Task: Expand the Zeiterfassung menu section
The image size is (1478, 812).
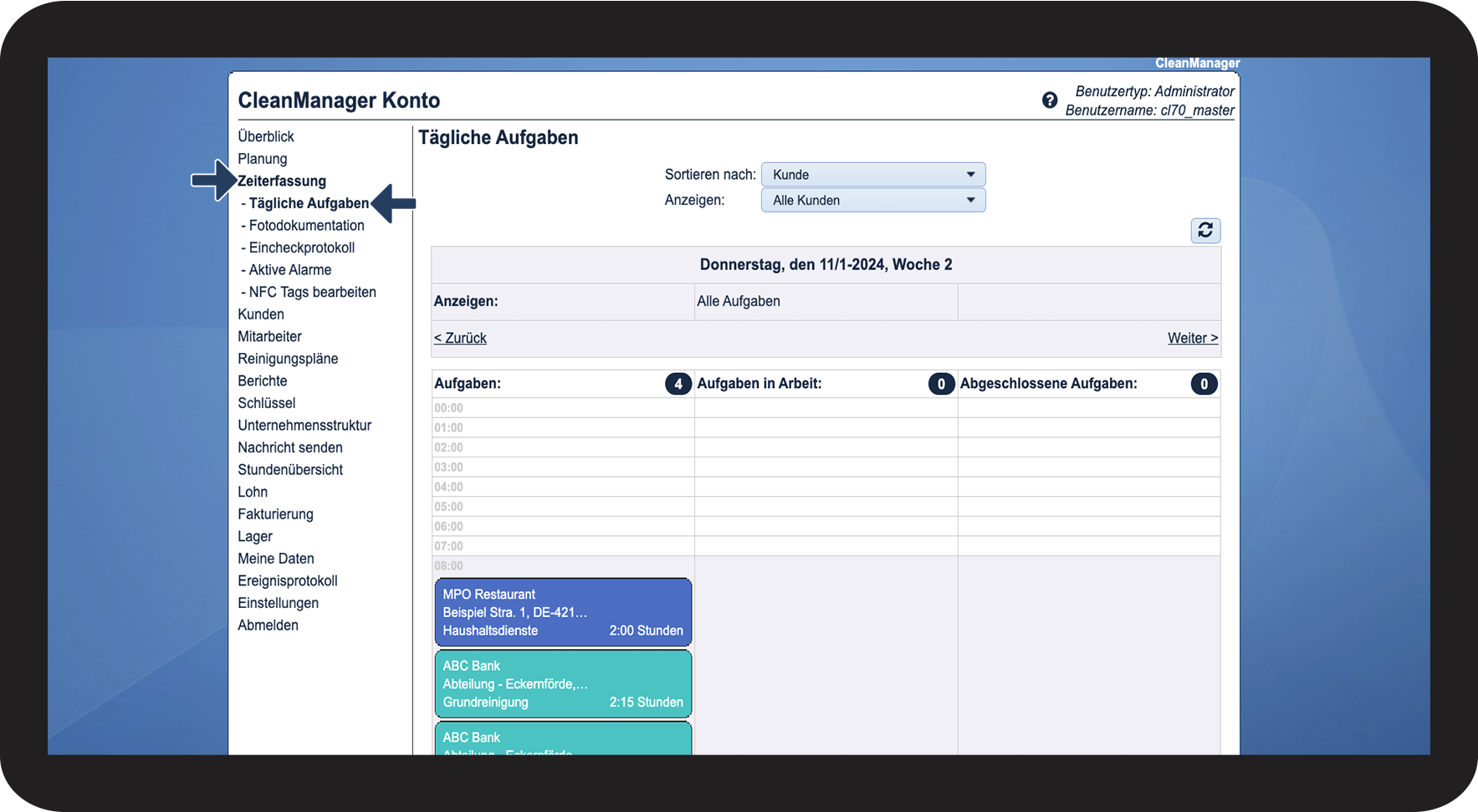Action: pos(282,181)
